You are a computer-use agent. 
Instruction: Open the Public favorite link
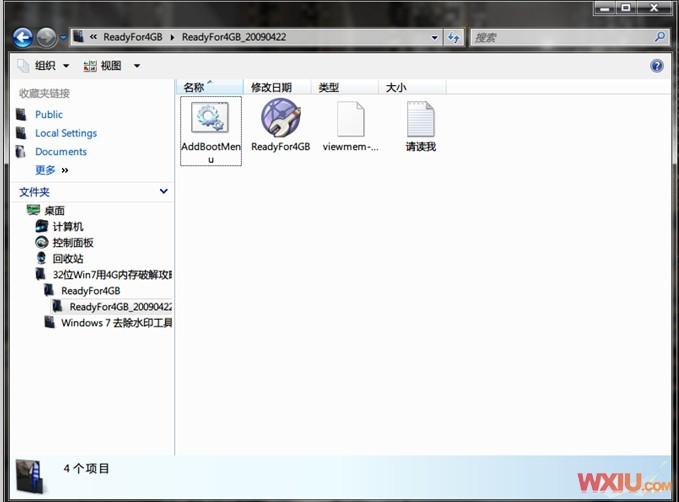(49, 115)
